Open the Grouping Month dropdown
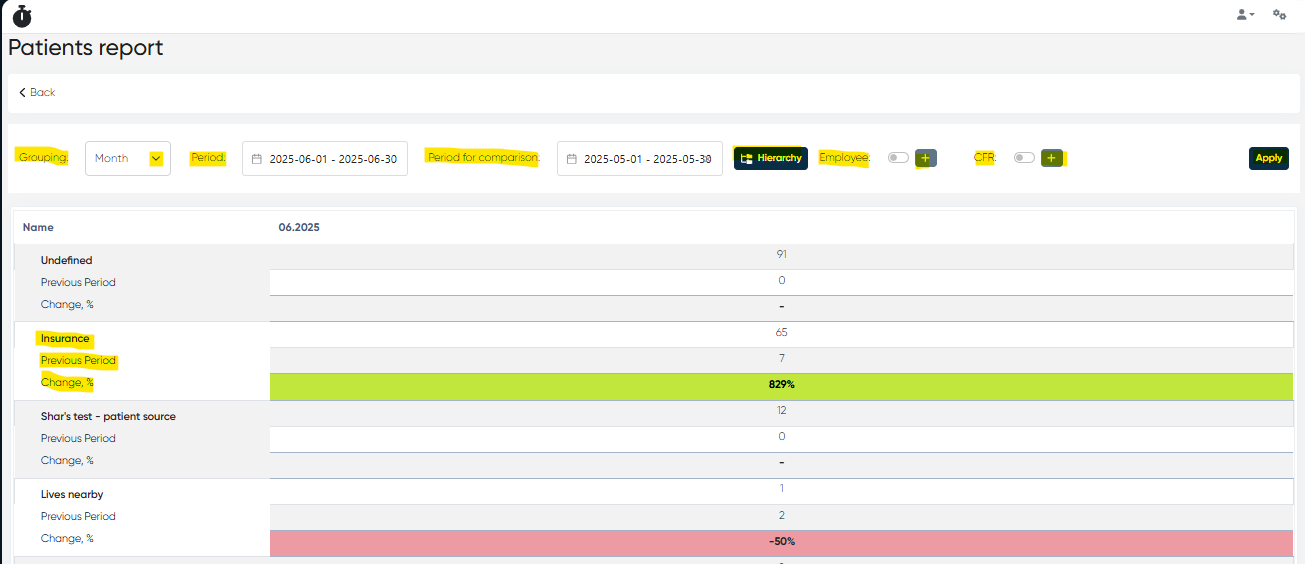 point(128,158)
